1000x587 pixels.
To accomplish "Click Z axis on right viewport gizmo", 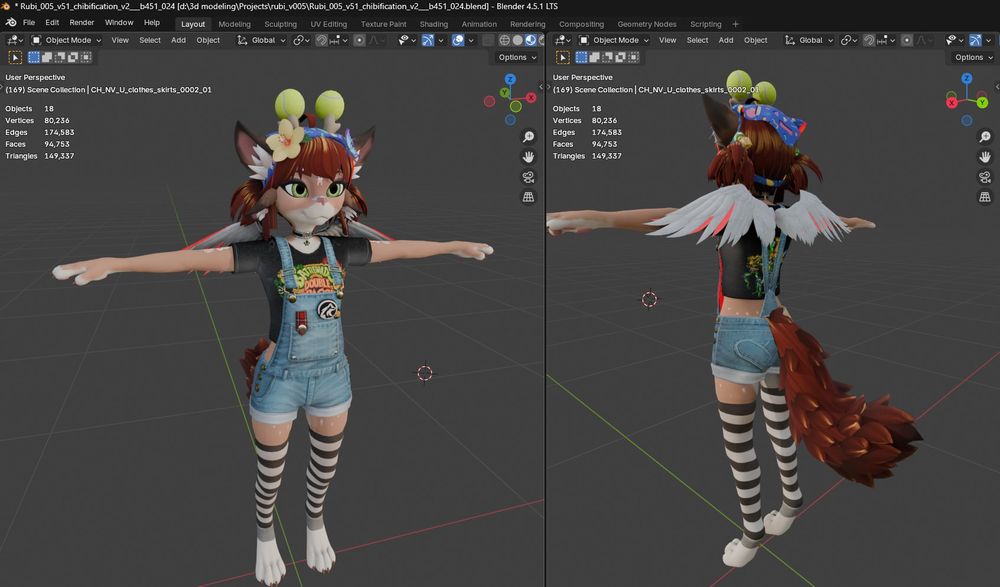I will tap(967, 78).
